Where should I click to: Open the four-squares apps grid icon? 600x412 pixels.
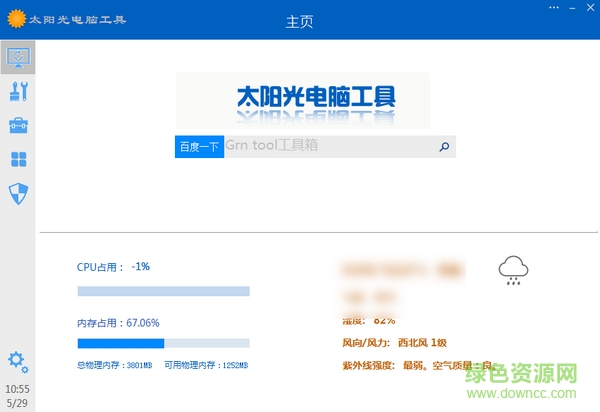pyautogui.click(x=19, y=159)
